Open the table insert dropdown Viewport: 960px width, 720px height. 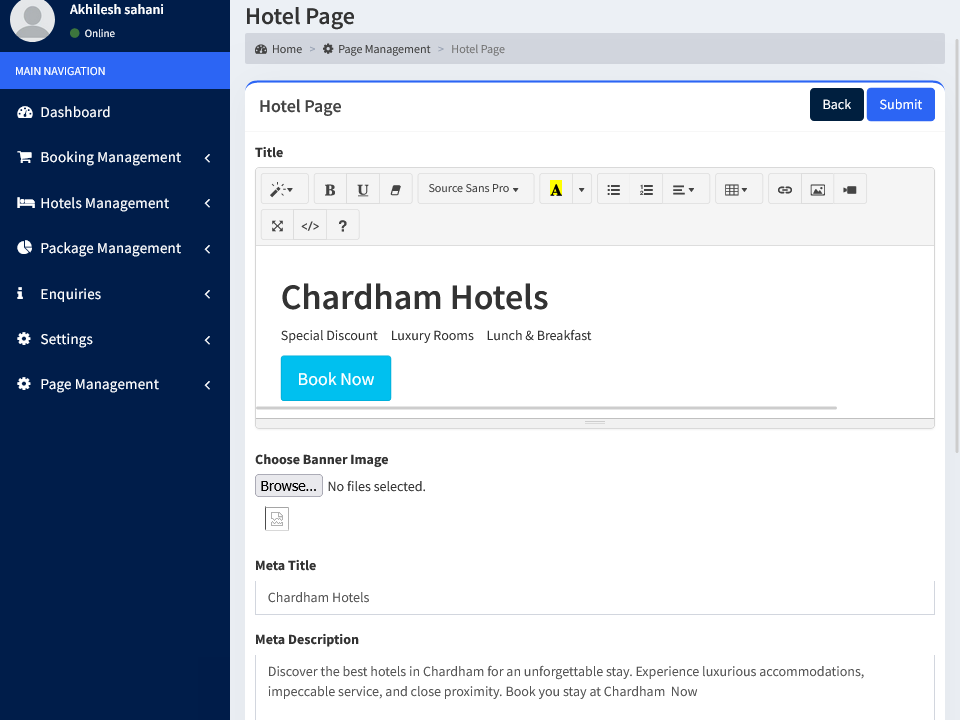[736, 189]
